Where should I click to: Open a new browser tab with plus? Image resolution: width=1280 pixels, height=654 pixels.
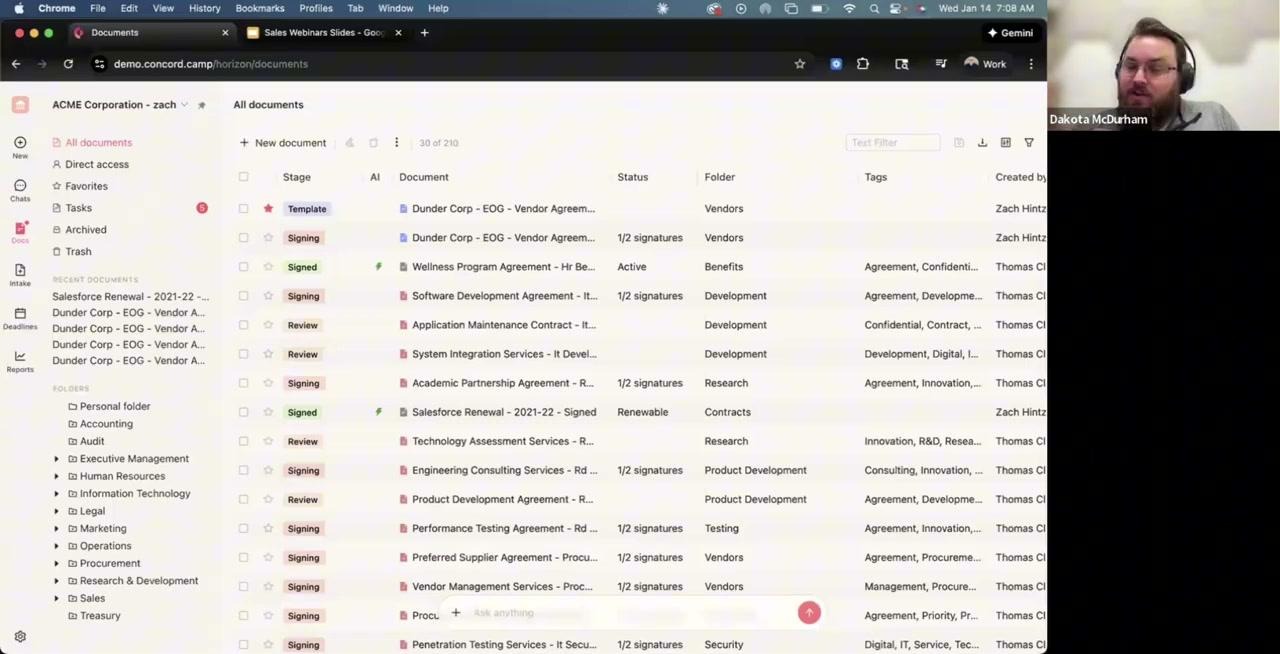(x=424, y=33)
